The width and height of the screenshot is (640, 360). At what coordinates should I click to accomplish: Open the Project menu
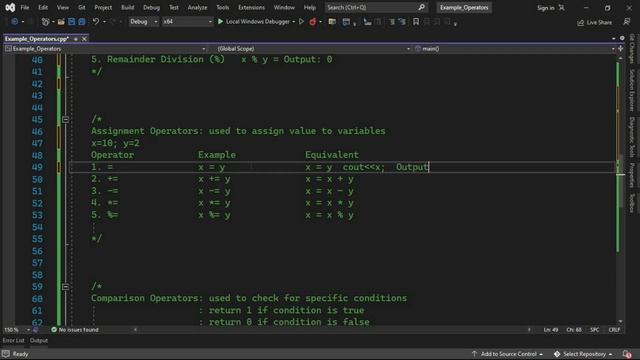103,7
